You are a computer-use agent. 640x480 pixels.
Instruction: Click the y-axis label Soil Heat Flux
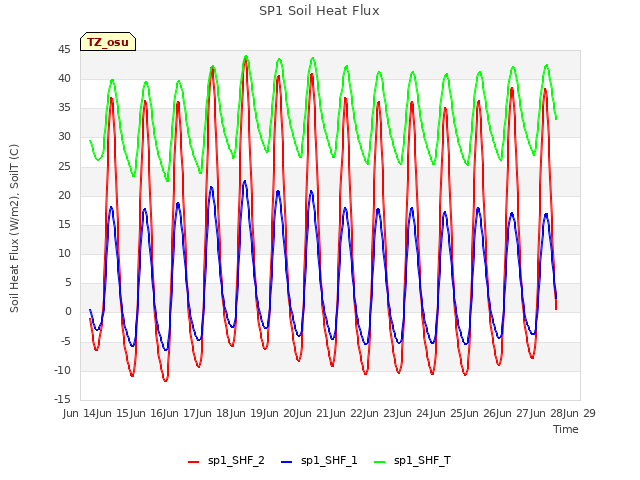[x=14, y=229]
